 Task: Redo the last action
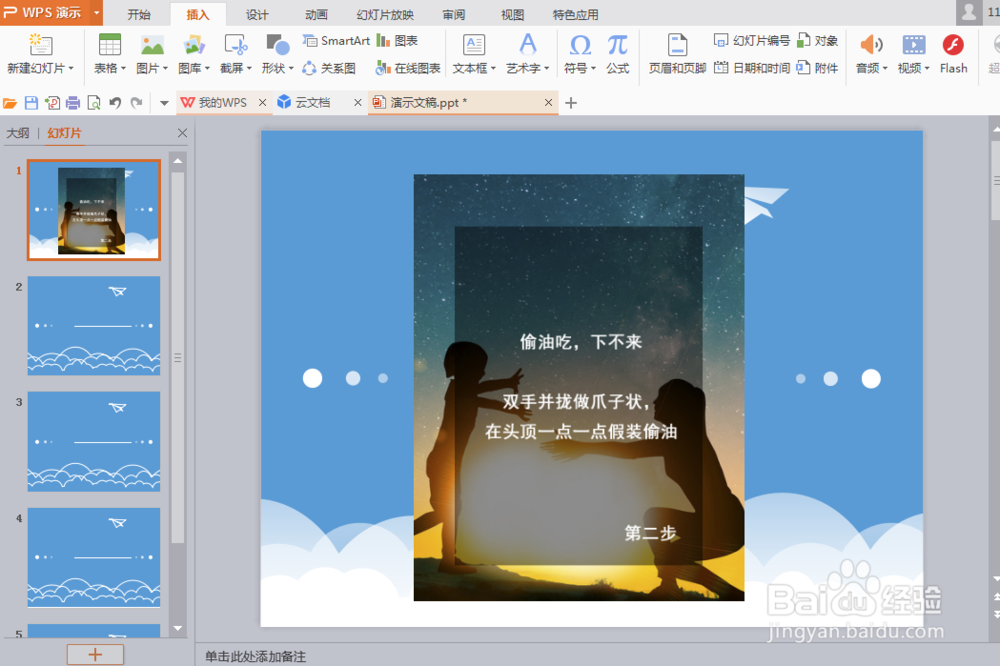136,103
